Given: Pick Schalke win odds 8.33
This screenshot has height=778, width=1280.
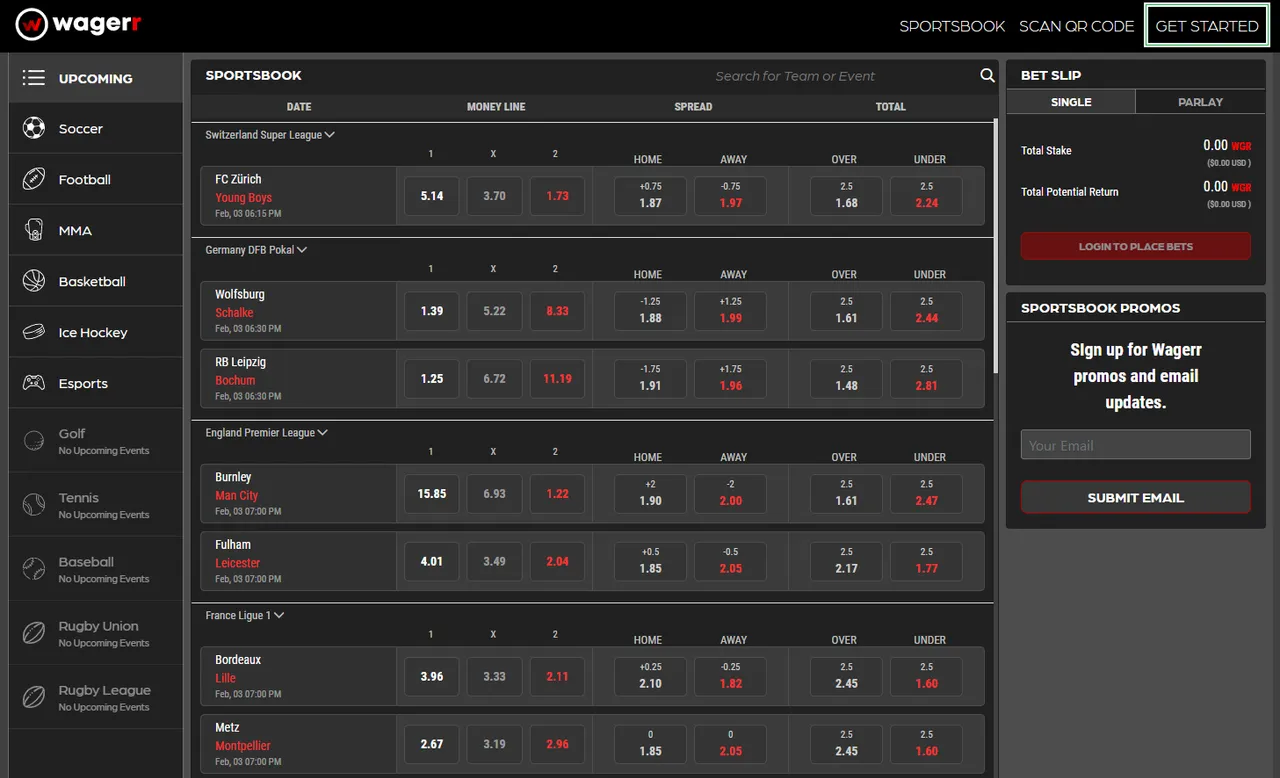Looking at the screenshot, I should point(557,311).
